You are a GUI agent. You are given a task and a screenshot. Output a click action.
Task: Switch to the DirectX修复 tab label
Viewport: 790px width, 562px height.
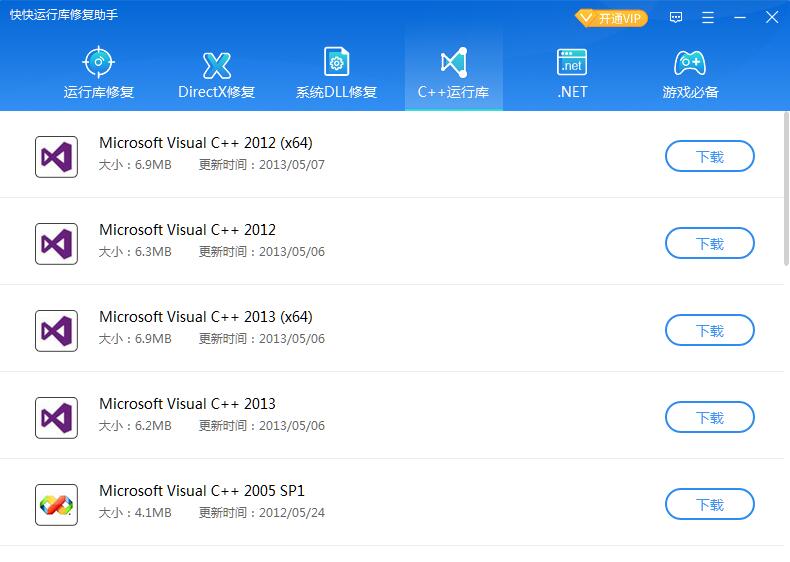tap(217, 92)
